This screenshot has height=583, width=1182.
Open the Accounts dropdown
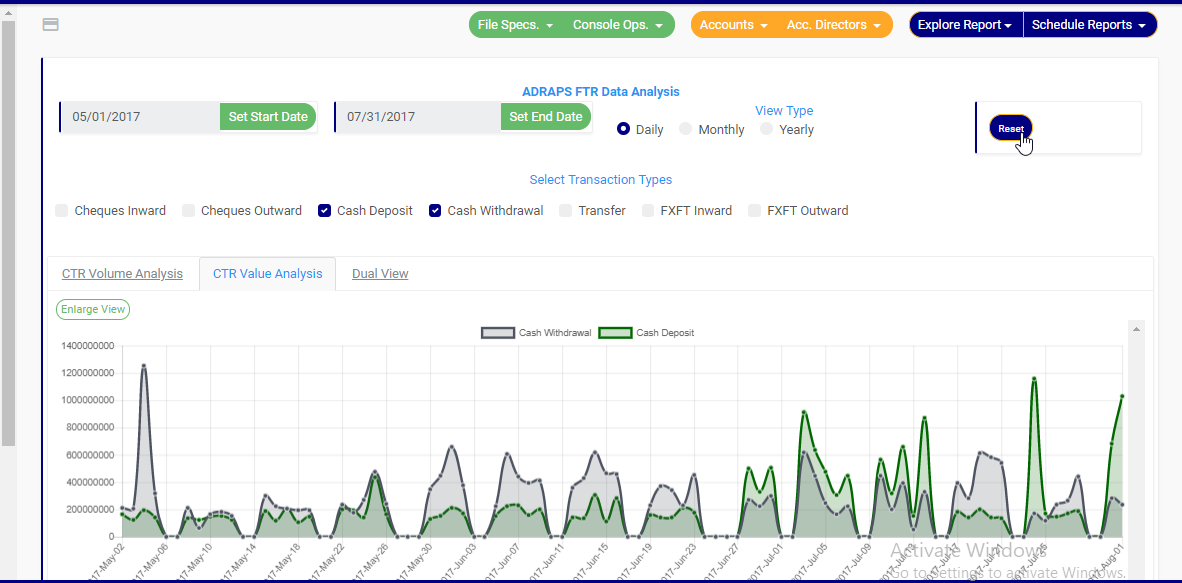coord(733,25)
